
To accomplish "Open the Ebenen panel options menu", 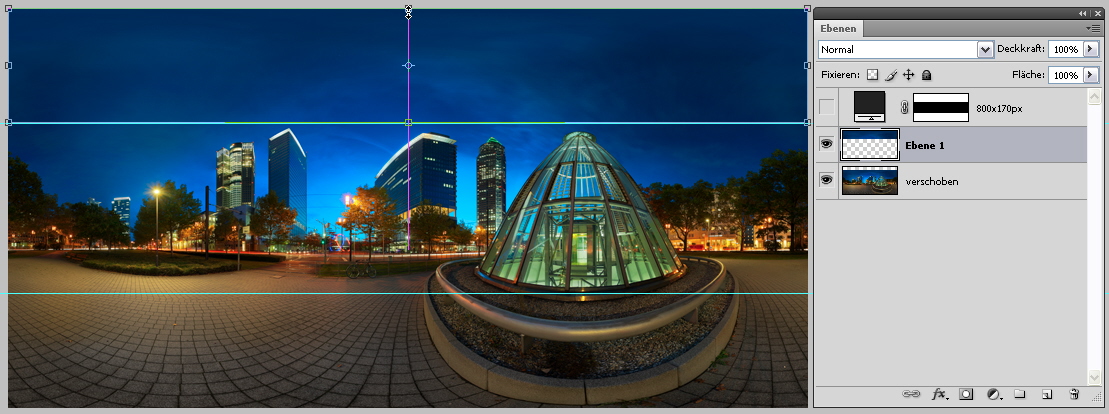I will click(x=1094, y=29).
